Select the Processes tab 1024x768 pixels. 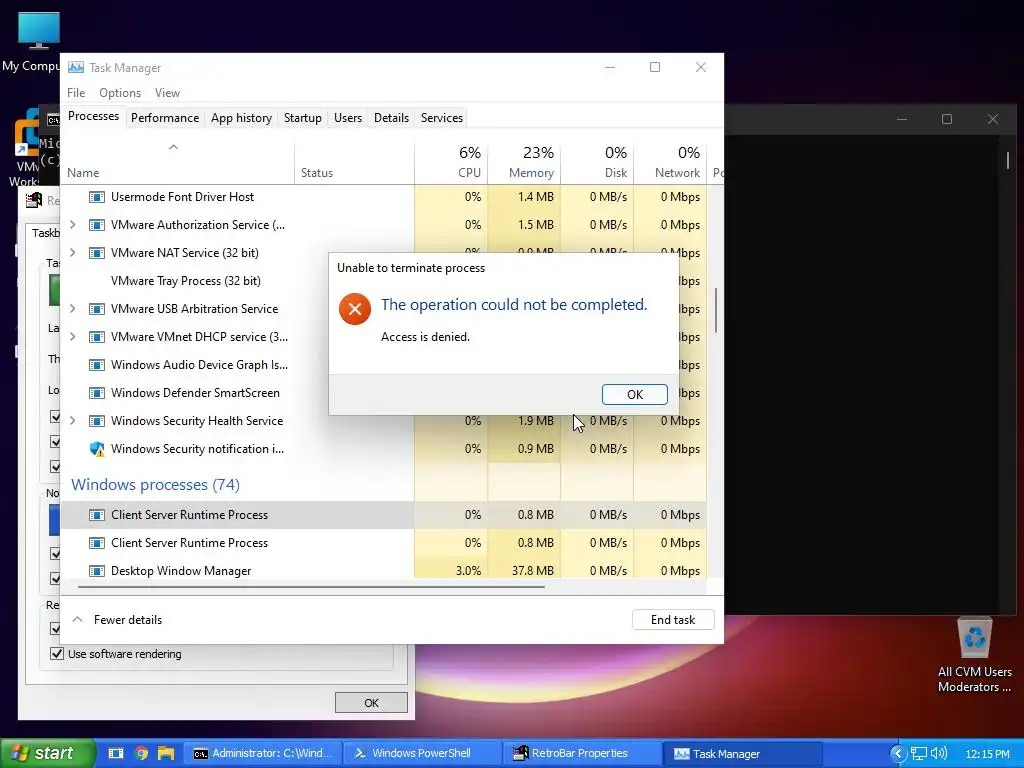[93, 116]
